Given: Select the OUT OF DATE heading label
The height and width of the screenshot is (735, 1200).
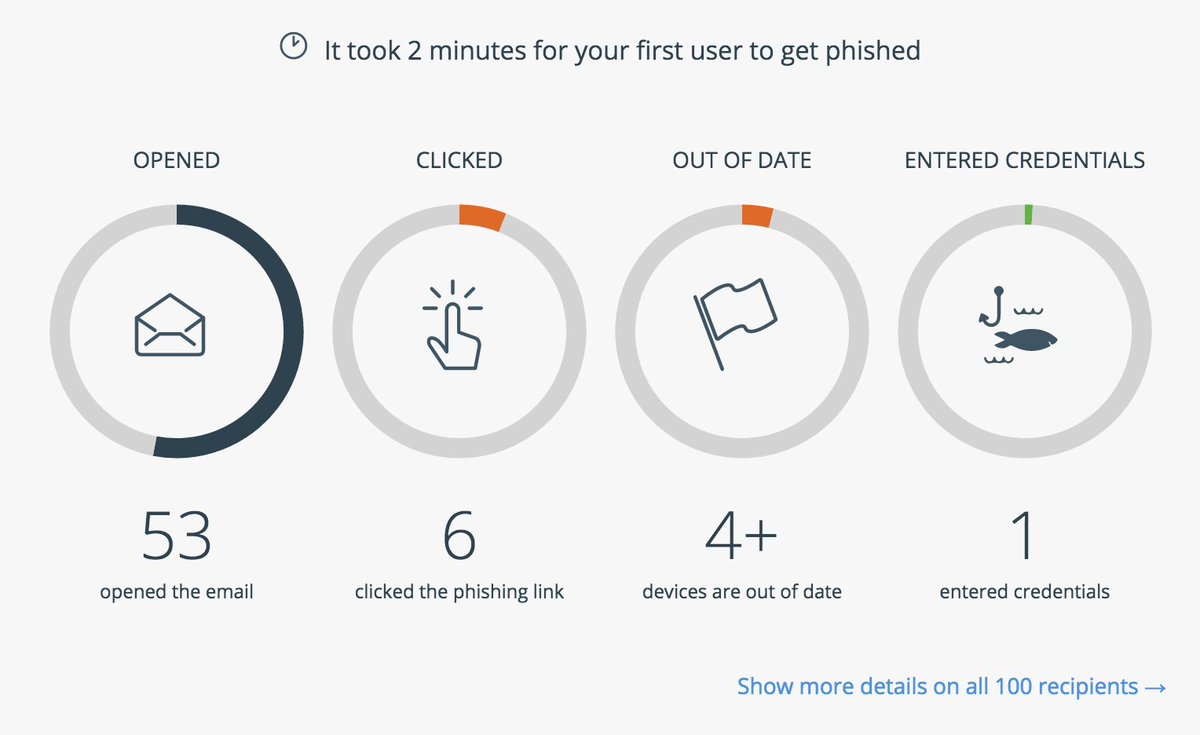Looking at the screenshot, I should [742, 160].
